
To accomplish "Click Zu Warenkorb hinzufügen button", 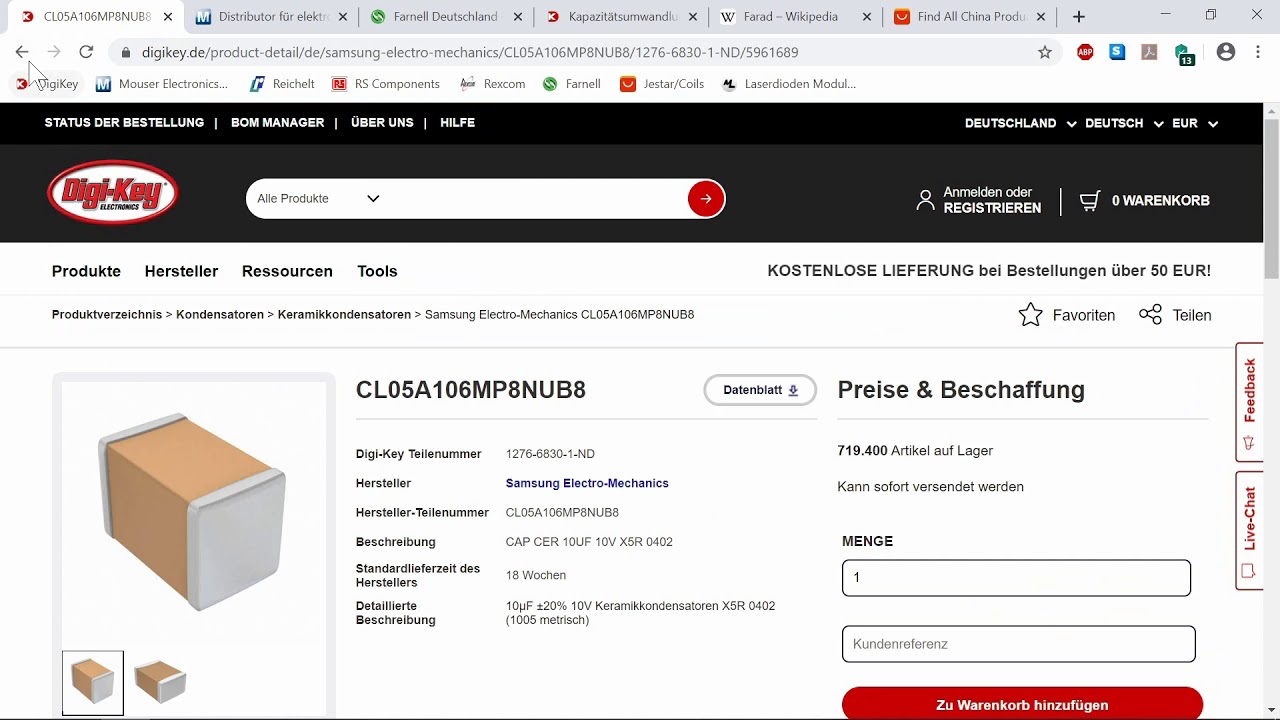I will 1022,704.
